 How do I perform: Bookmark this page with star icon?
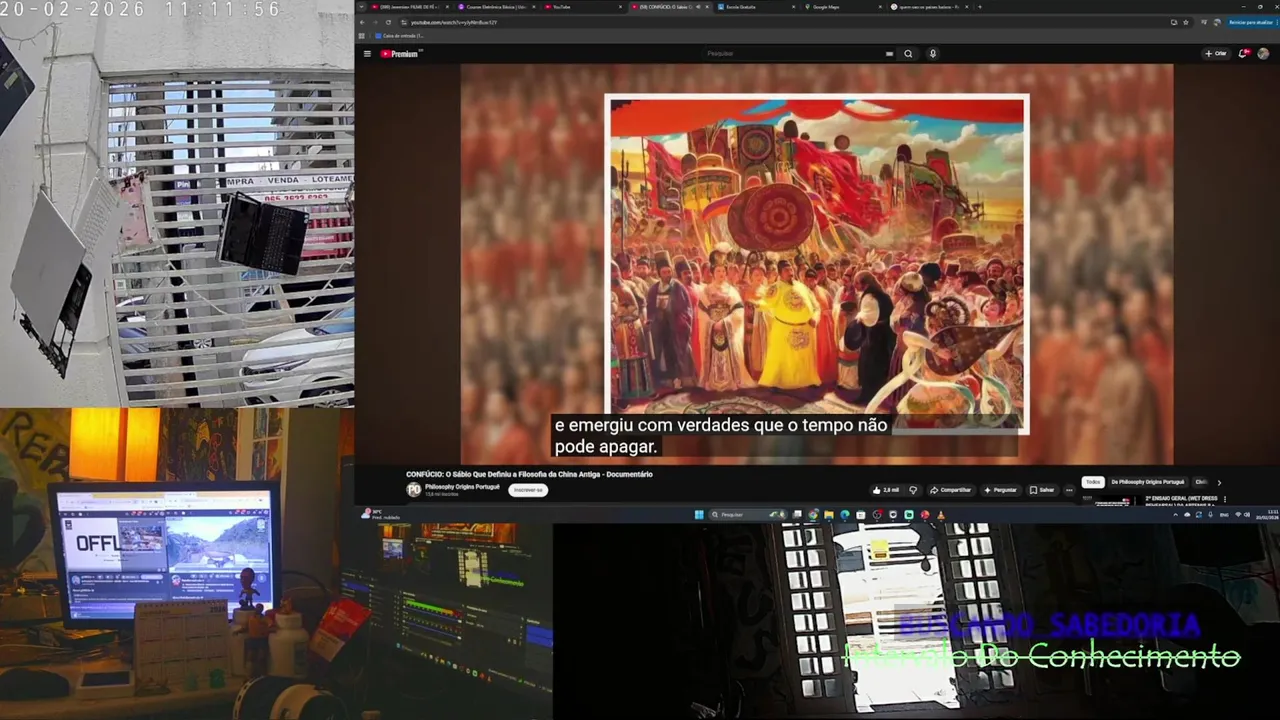point(1186,22)
